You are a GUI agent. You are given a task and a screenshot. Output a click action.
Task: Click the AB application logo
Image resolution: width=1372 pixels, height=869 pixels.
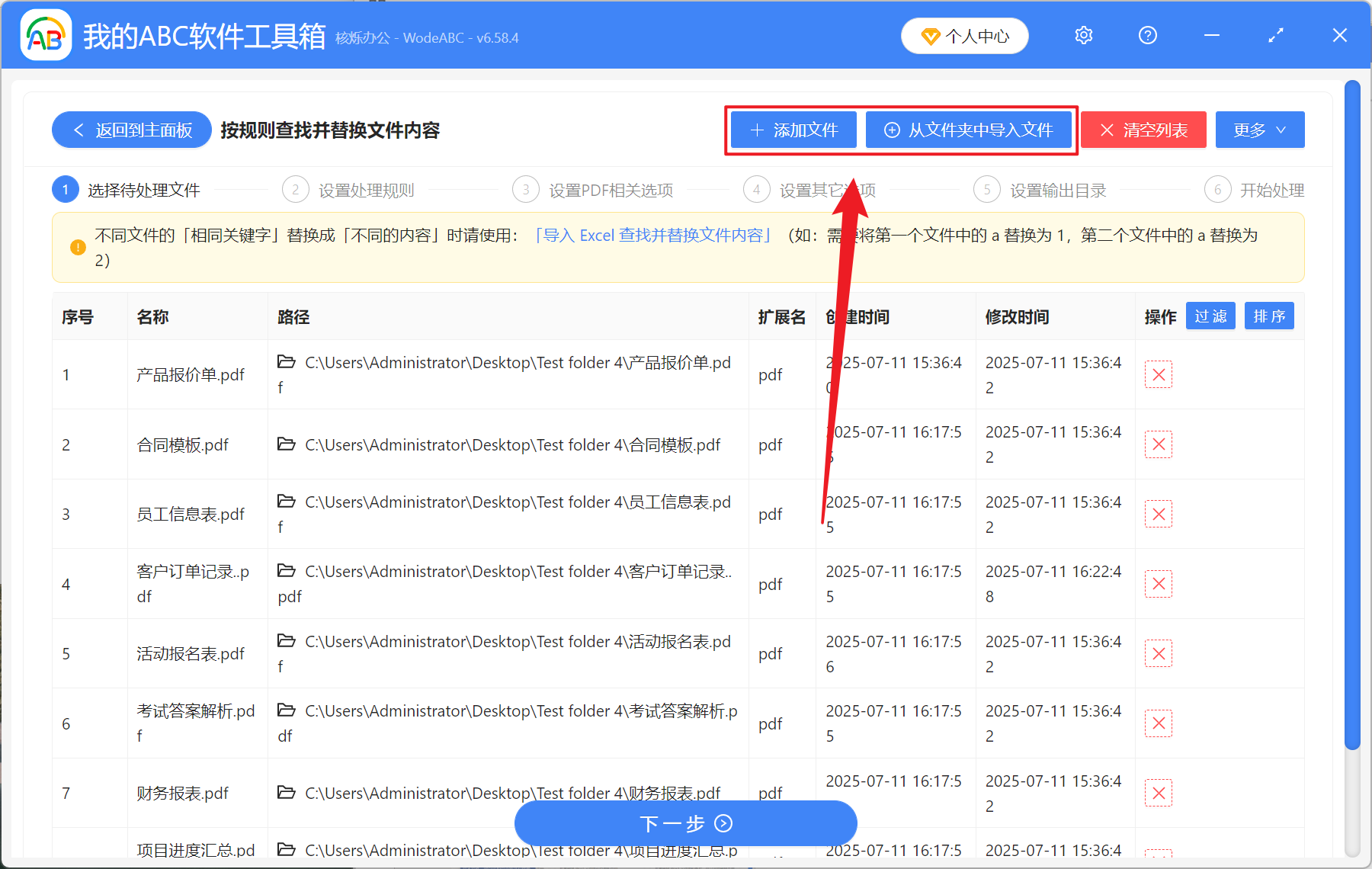[x=45, y=35]
